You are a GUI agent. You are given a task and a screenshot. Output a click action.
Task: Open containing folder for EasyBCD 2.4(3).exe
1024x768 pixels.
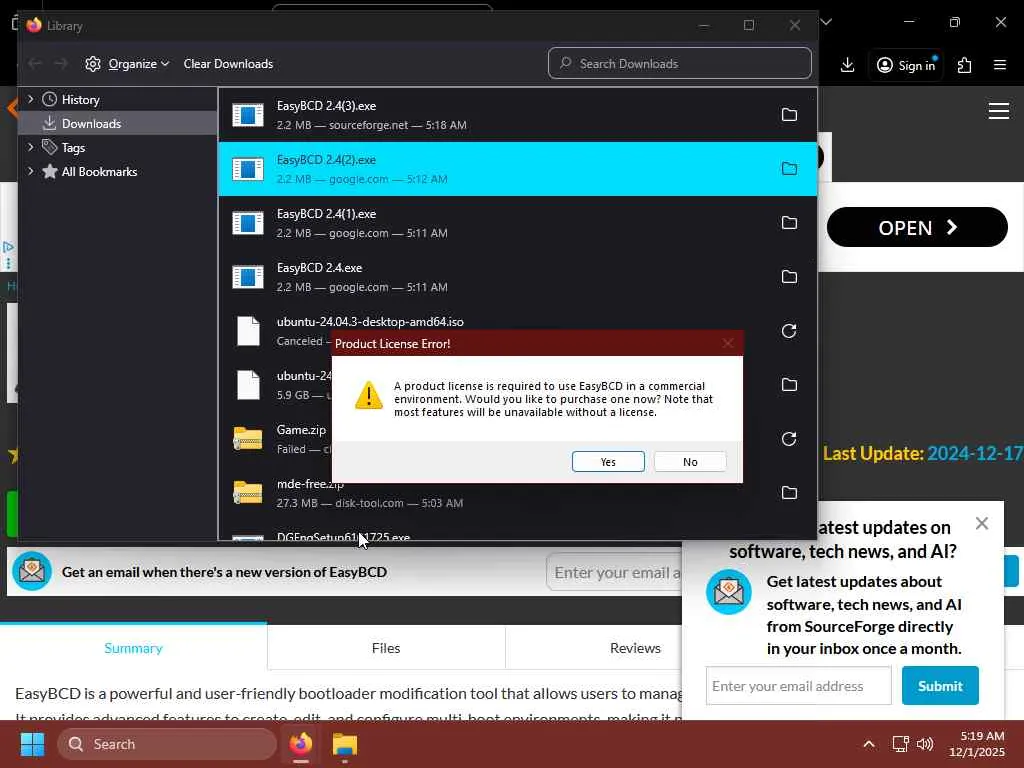coord(789,115)
